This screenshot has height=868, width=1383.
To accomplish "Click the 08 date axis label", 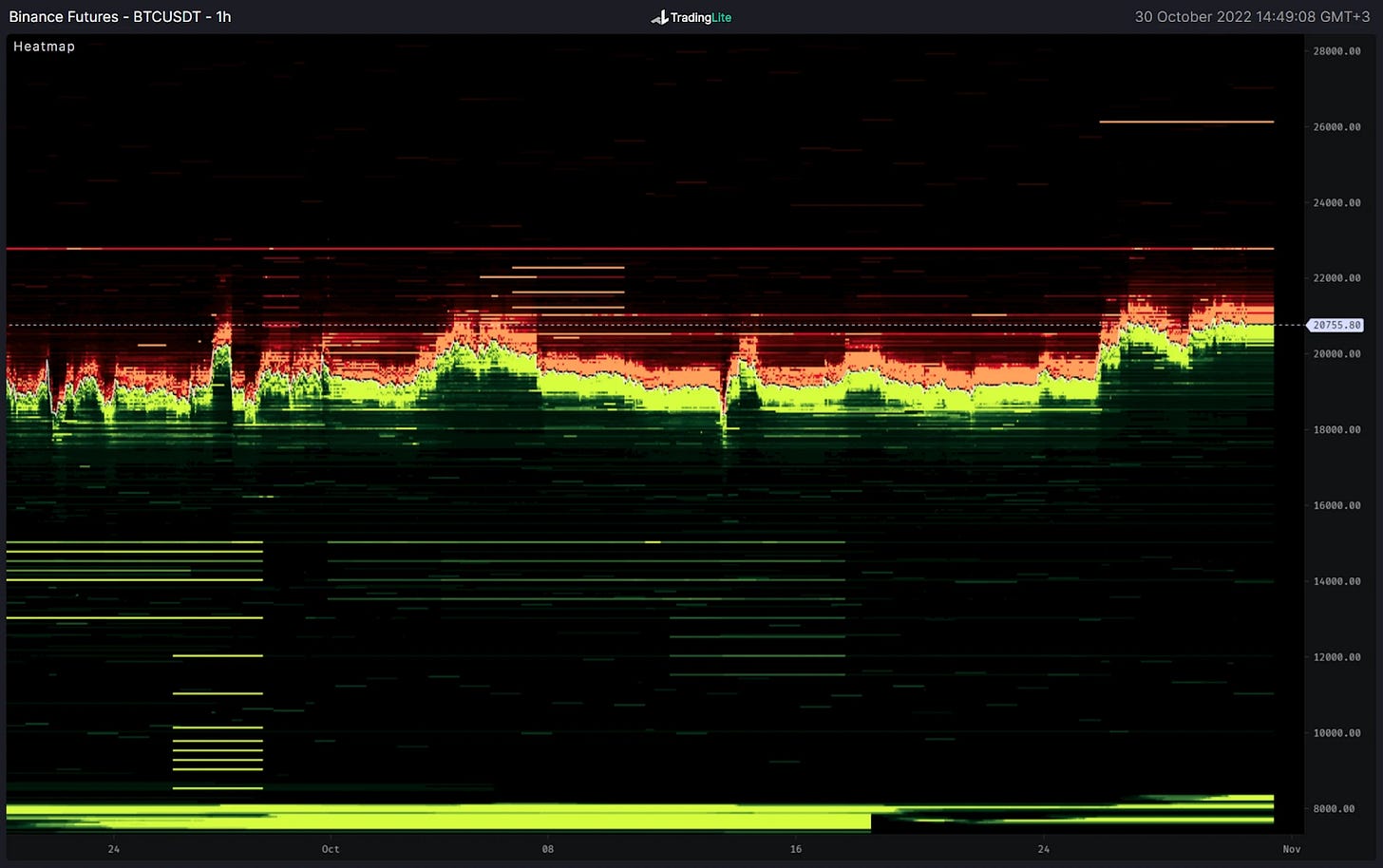I will click(547, 849).
